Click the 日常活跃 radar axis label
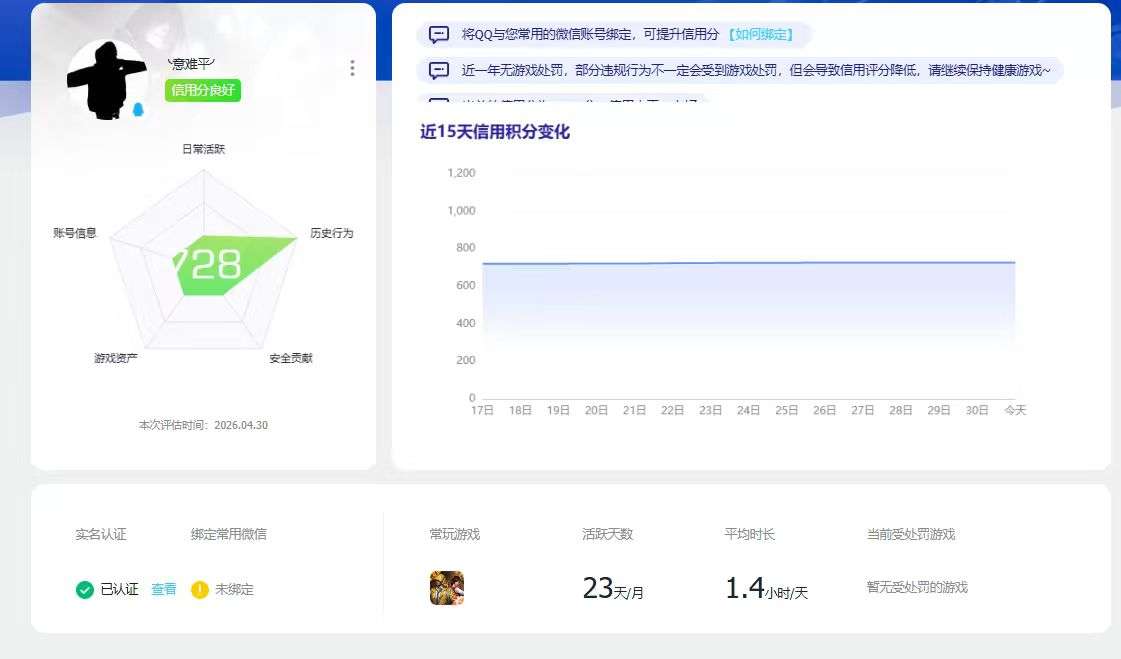The image size is (1121, 659). 203,149
